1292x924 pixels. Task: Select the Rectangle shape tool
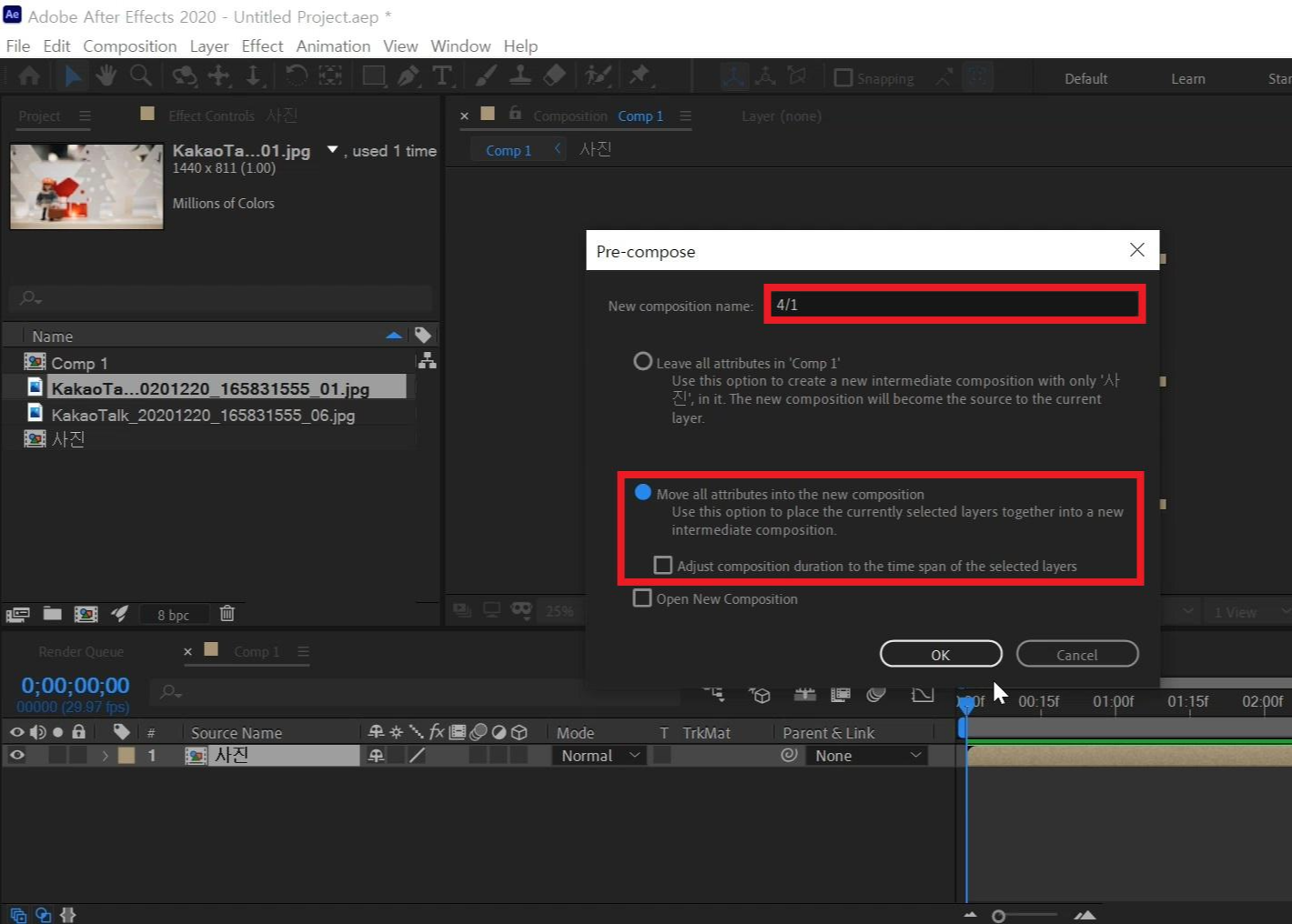click(373, 75)
